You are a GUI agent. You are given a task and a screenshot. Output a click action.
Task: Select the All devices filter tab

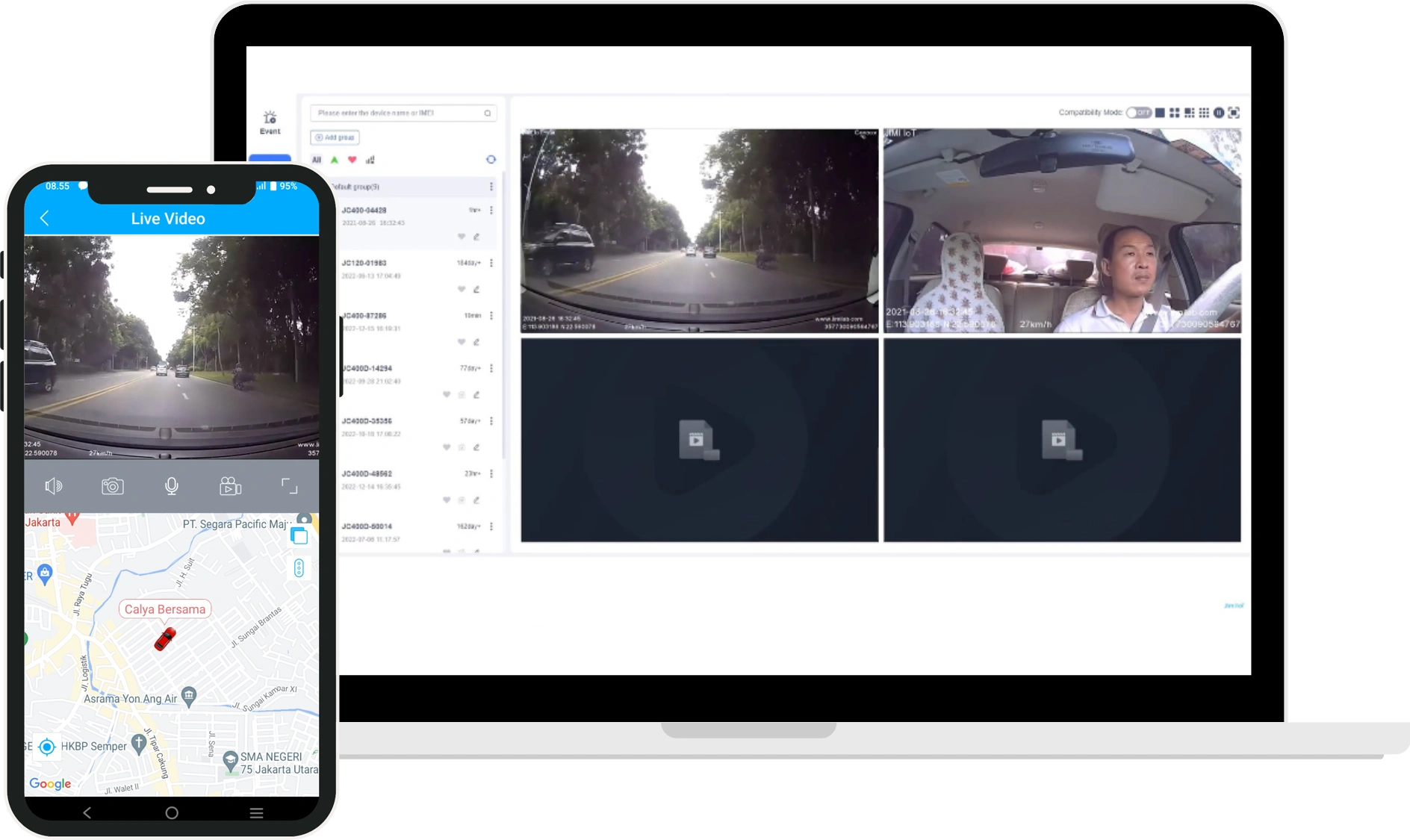pos(317,160)
